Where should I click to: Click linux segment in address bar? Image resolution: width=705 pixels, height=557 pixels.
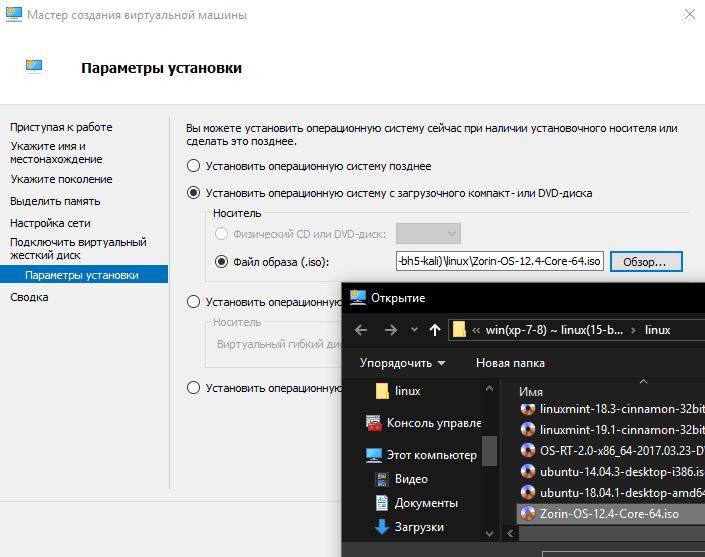657,330
